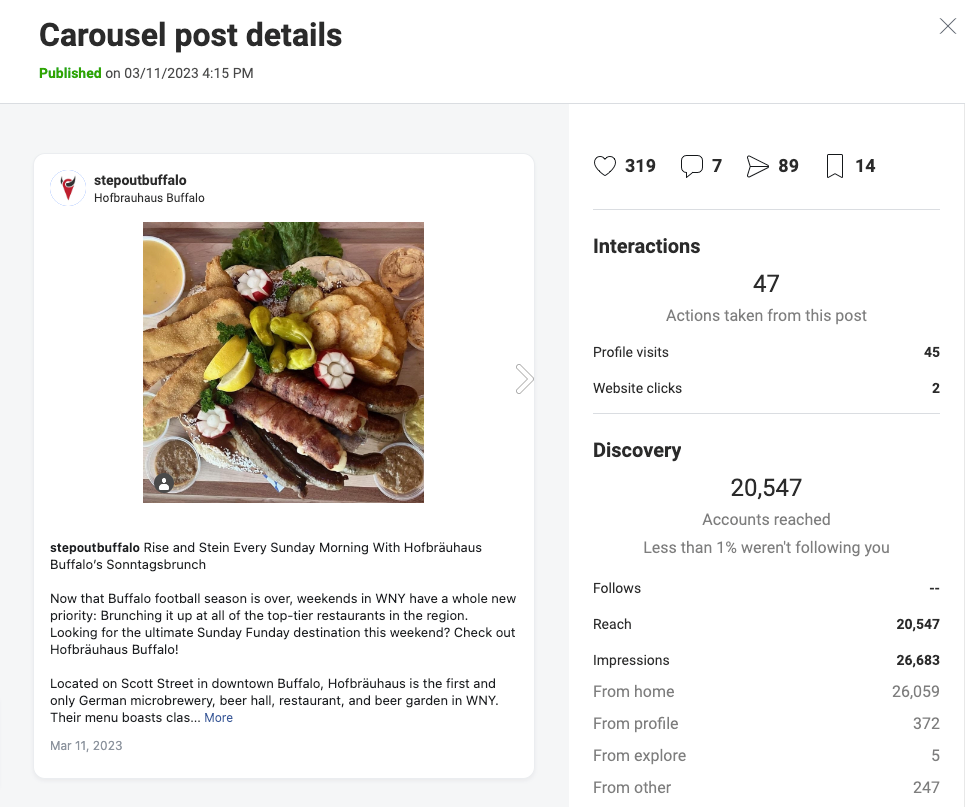The image size is (965, 807).
Task: Click the saves bookmark icon
Action: (x=835, y=166)
